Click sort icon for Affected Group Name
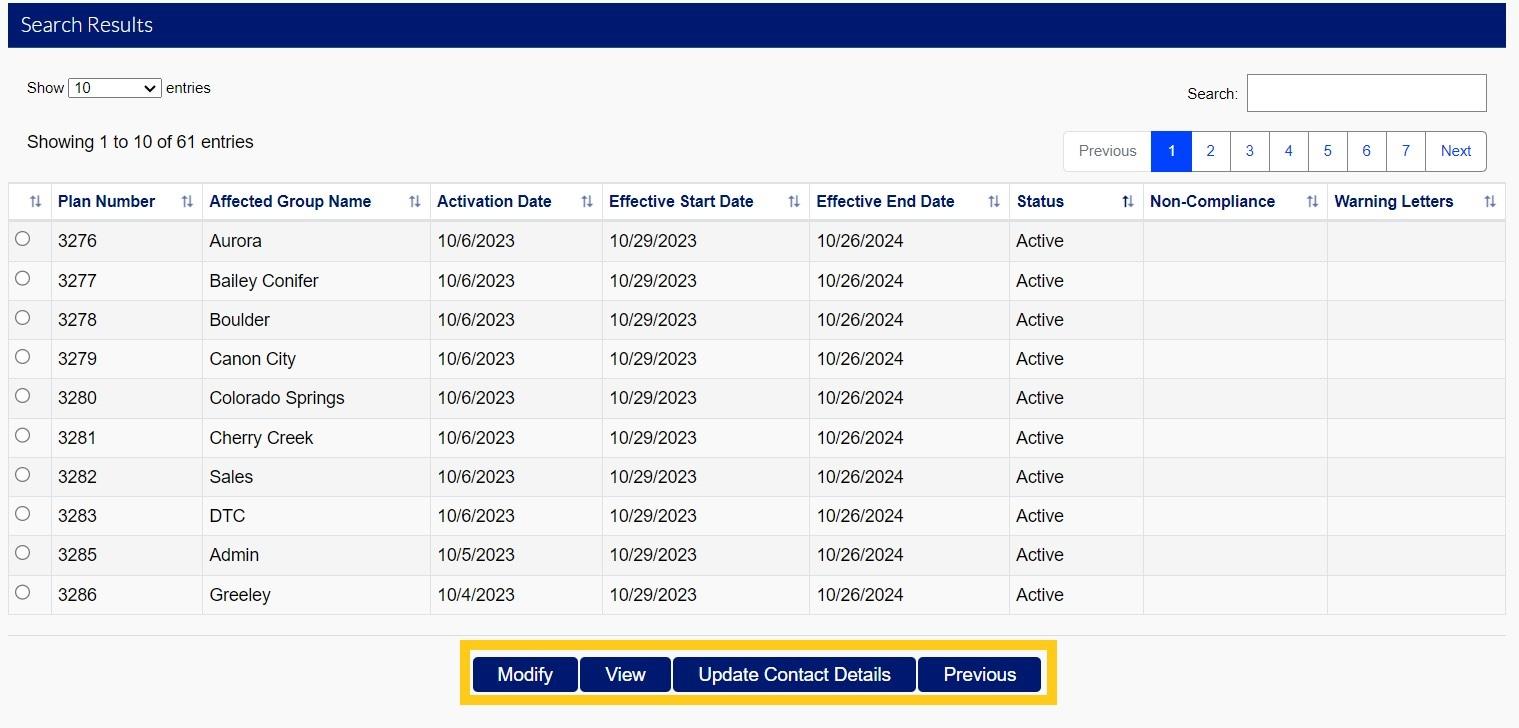 (414, 202)
